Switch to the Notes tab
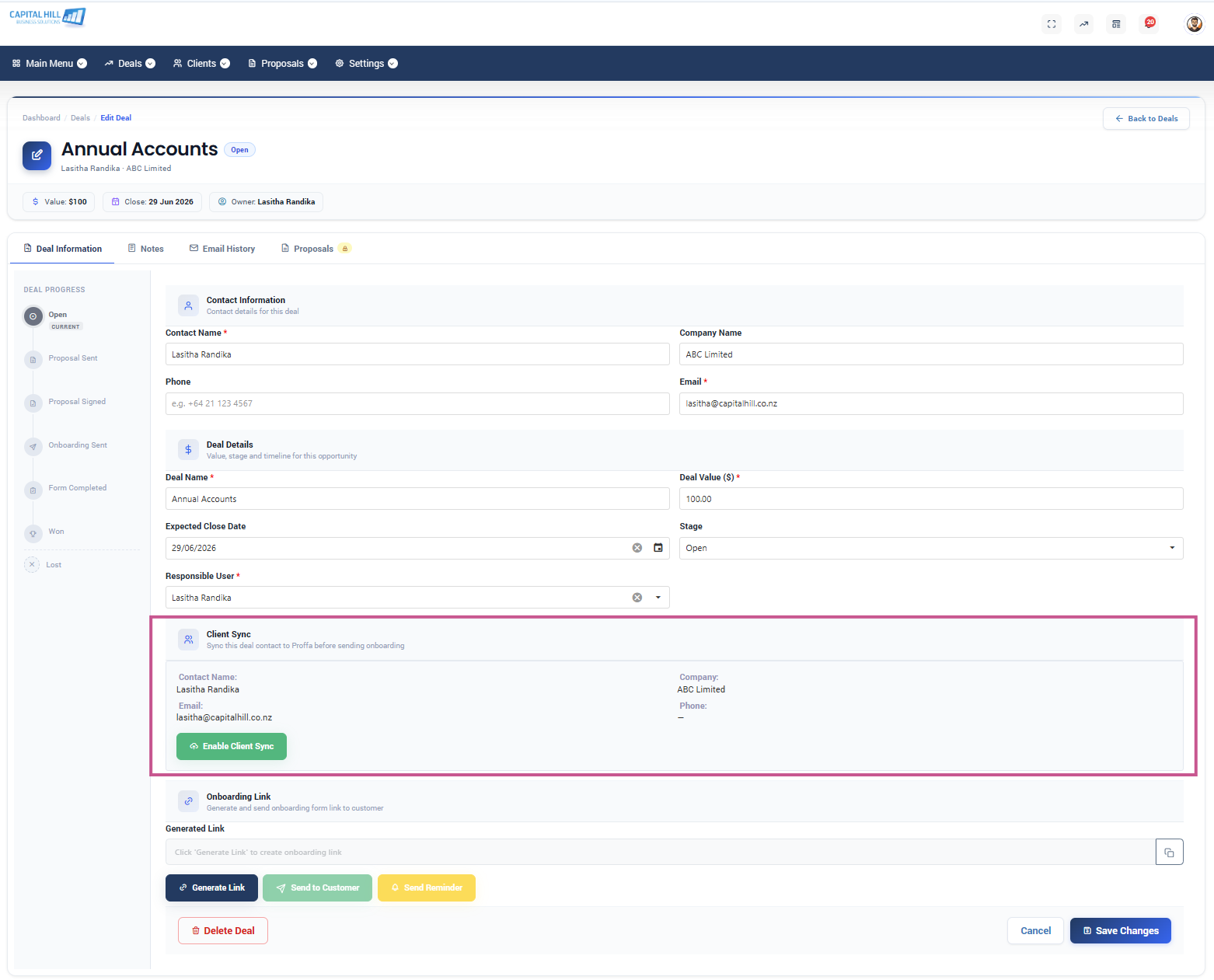 (x=145, y=249)
